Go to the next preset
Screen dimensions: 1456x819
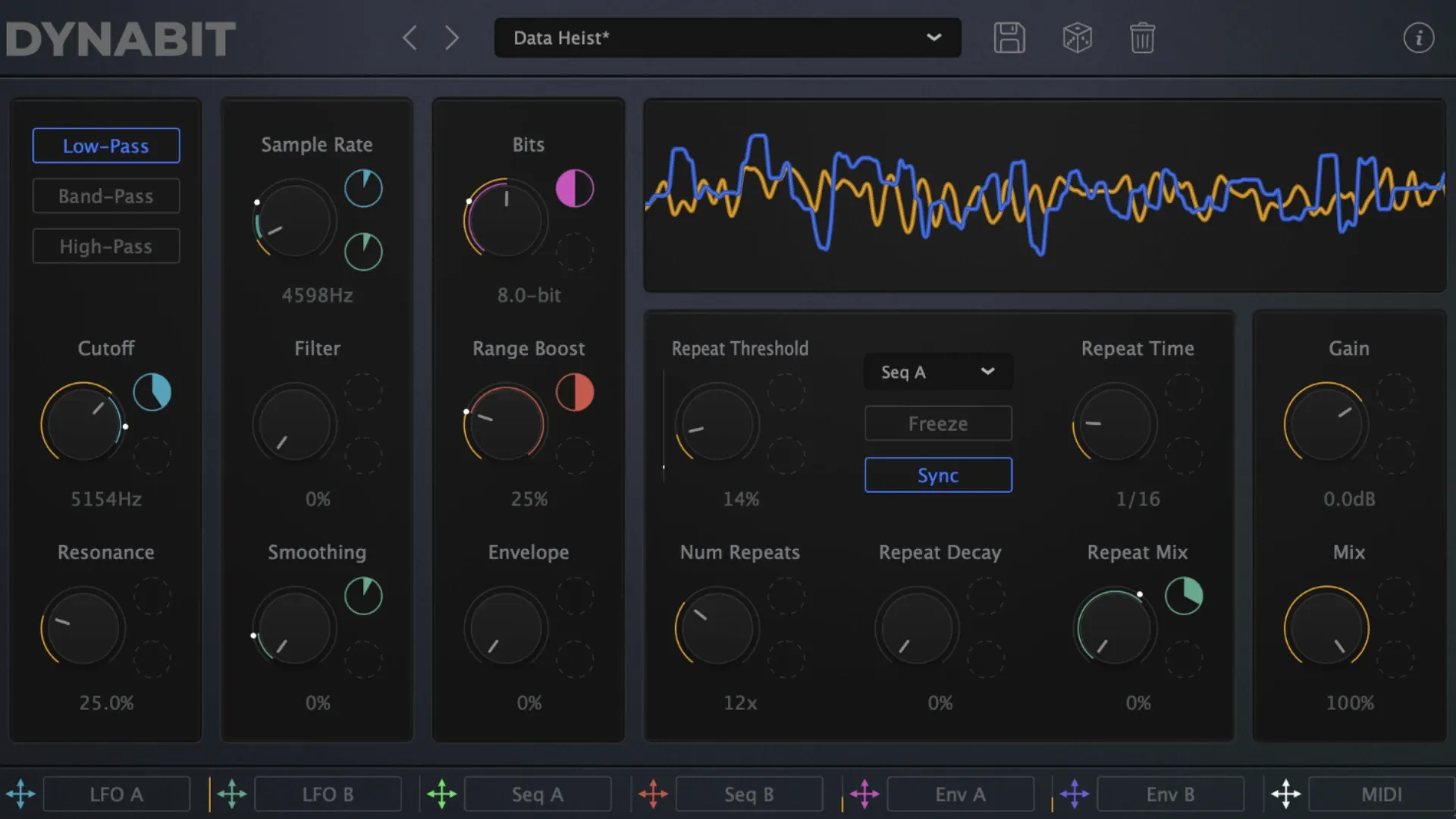451,37
